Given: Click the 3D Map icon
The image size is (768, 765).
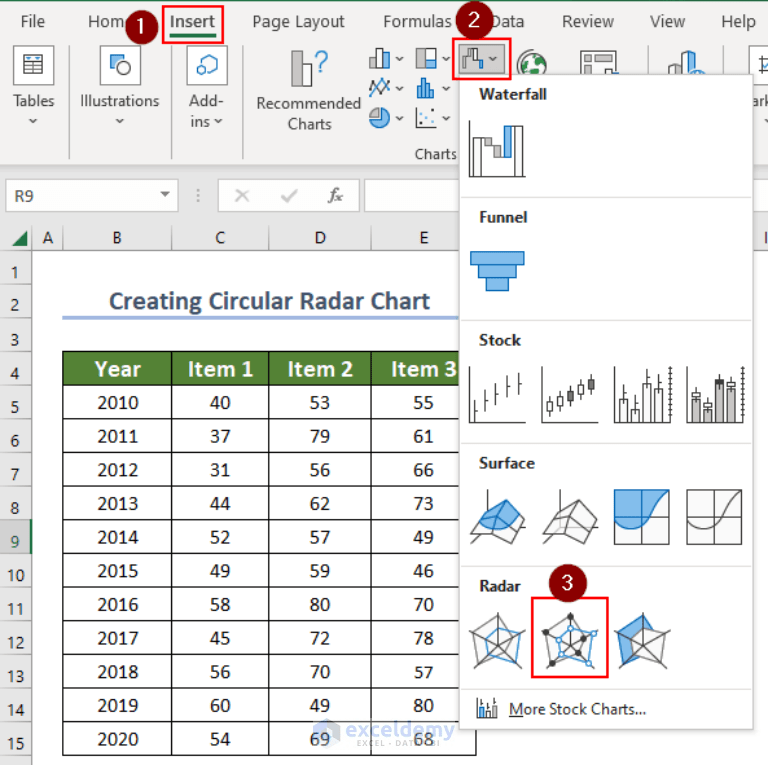Looking at the screenshot, I should (686, 62).
